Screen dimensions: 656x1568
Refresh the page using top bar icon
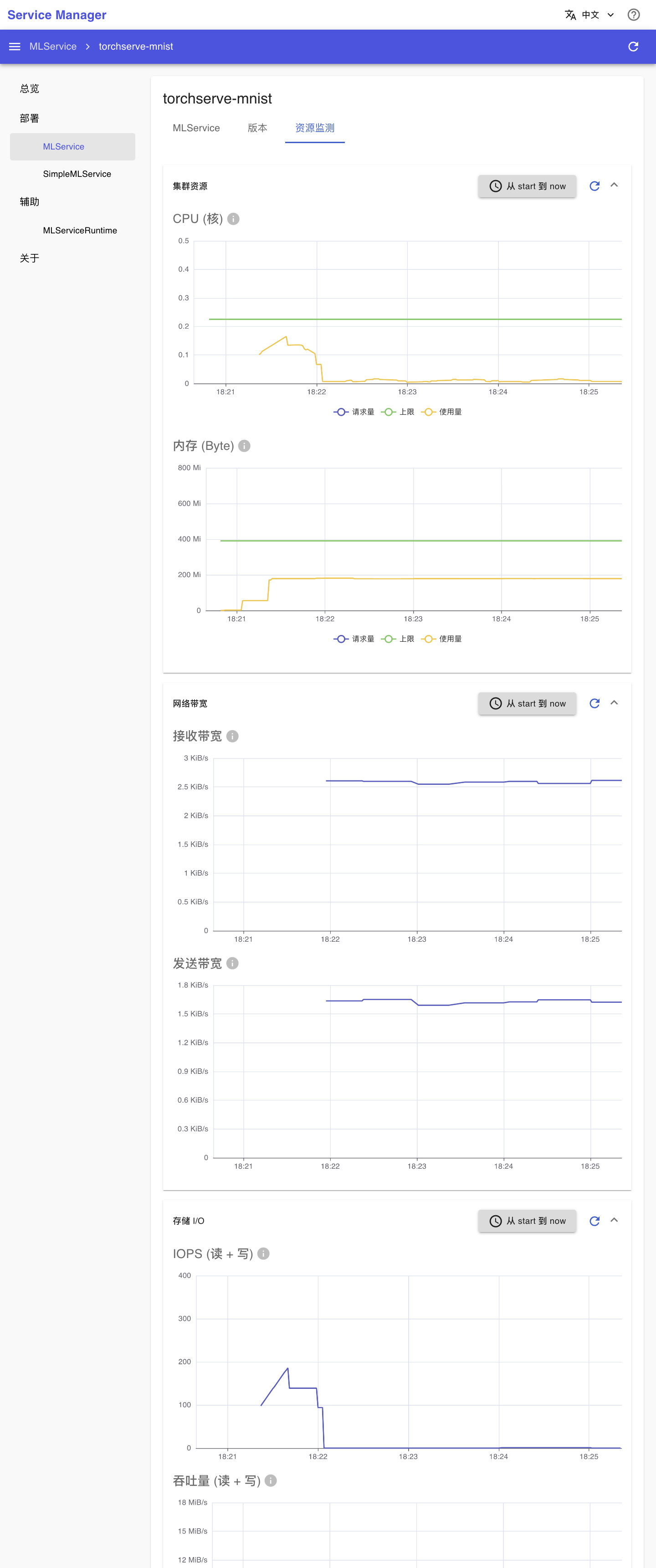pos(633,47)
